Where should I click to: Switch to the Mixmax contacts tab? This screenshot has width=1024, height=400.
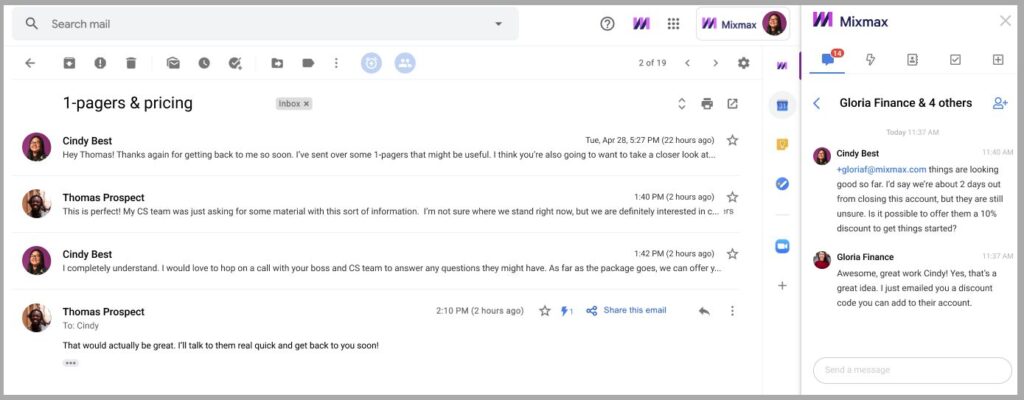(x=912, y=59)
